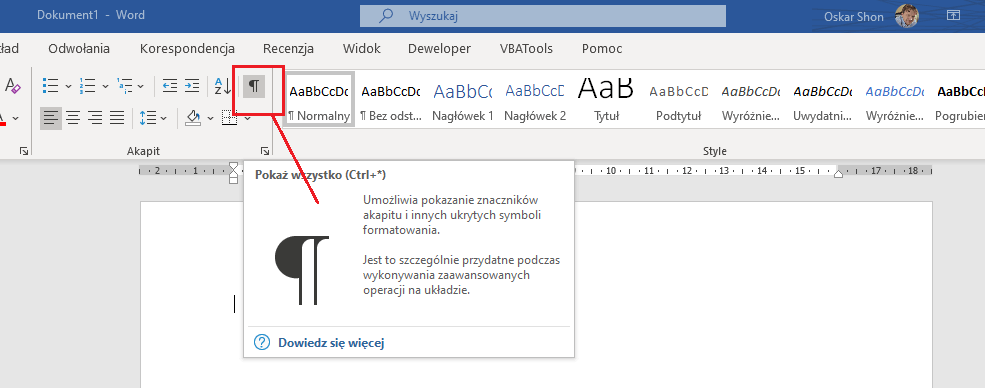Click the Dokument1 - Word title text
Screen dimensions: 985x388
(x=90, y=15)
